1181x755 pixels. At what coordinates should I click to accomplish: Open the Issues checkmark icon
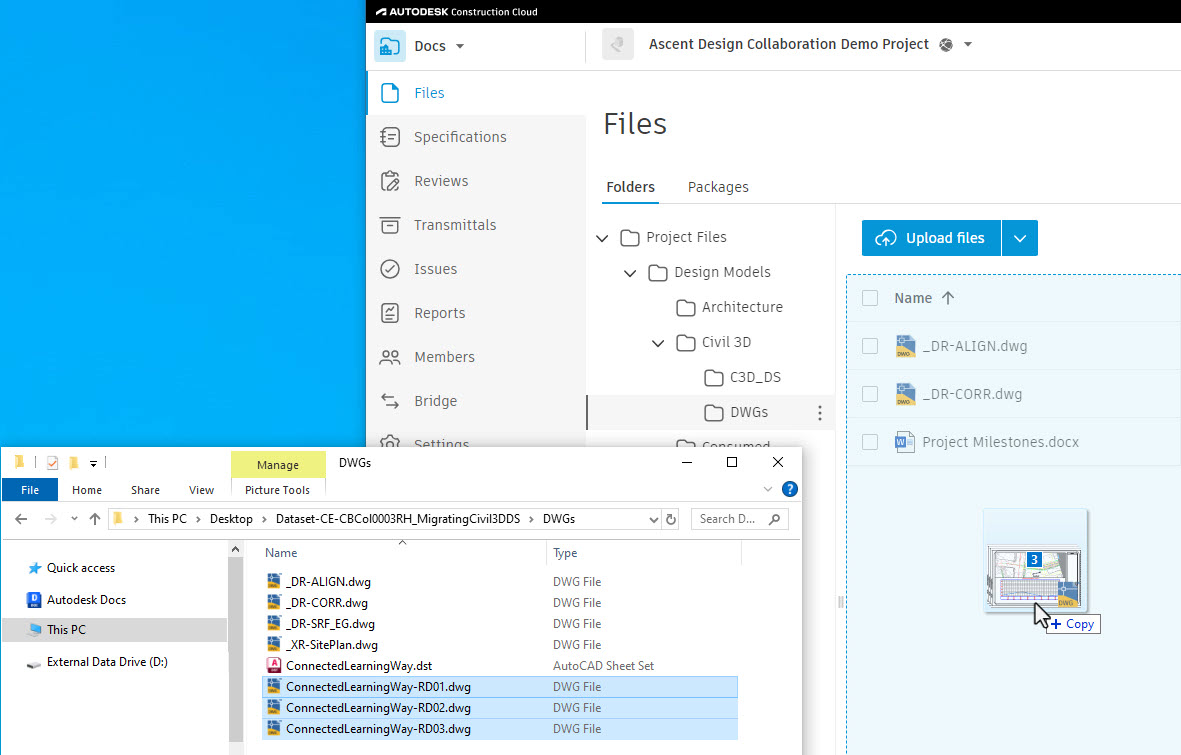[390, 269]
